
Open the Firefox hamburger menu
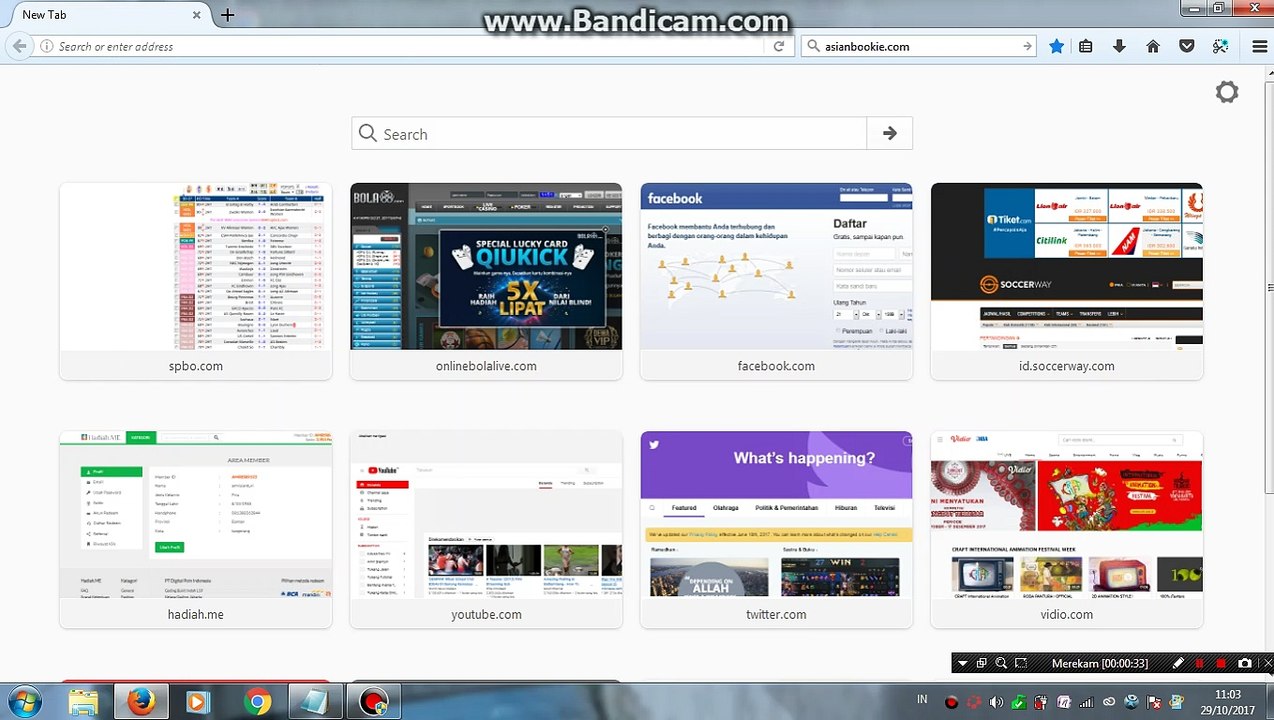coord(1260,46)
